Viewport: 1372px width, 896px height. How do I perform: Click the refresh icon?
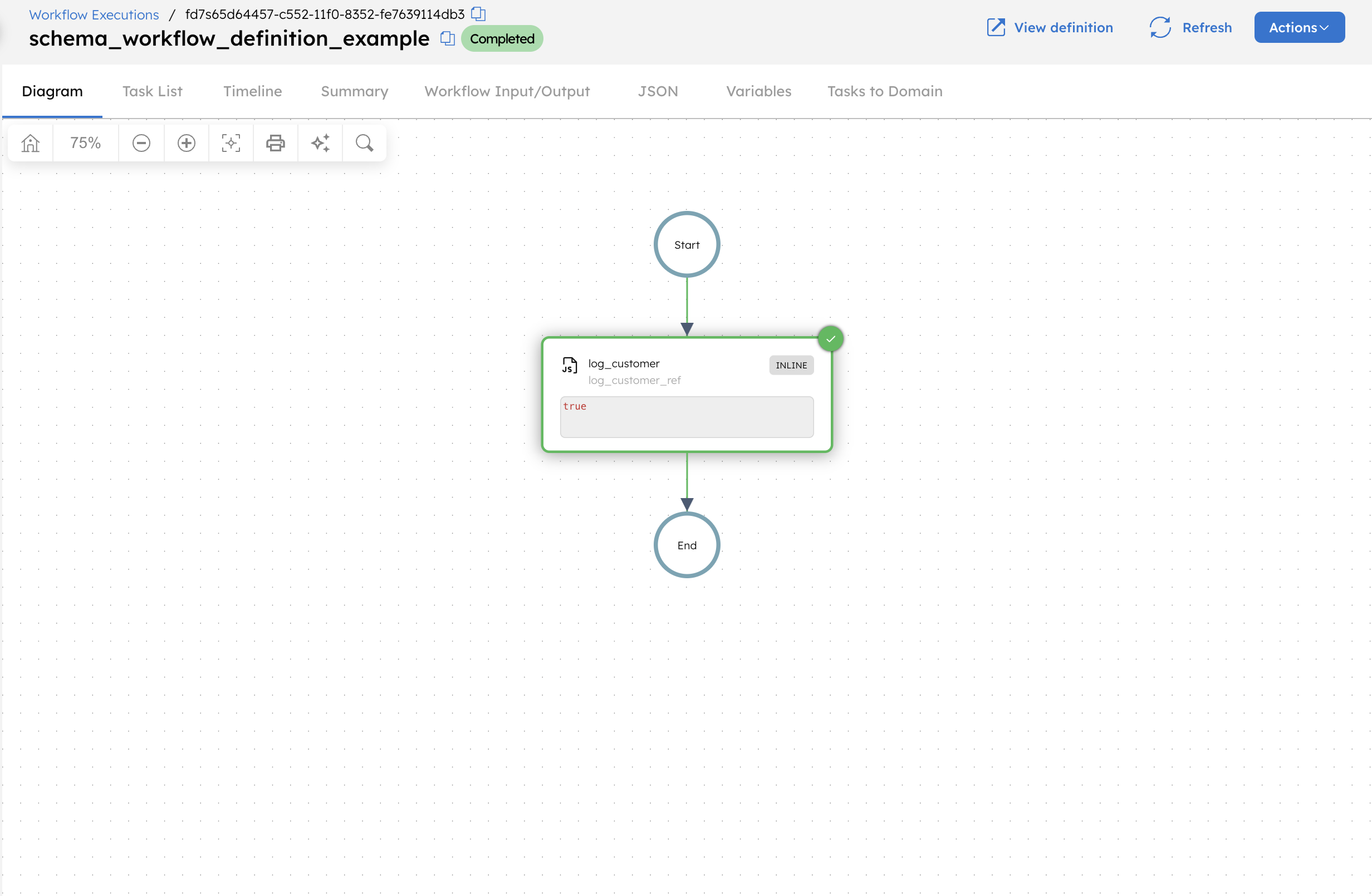pos(1160,27)
